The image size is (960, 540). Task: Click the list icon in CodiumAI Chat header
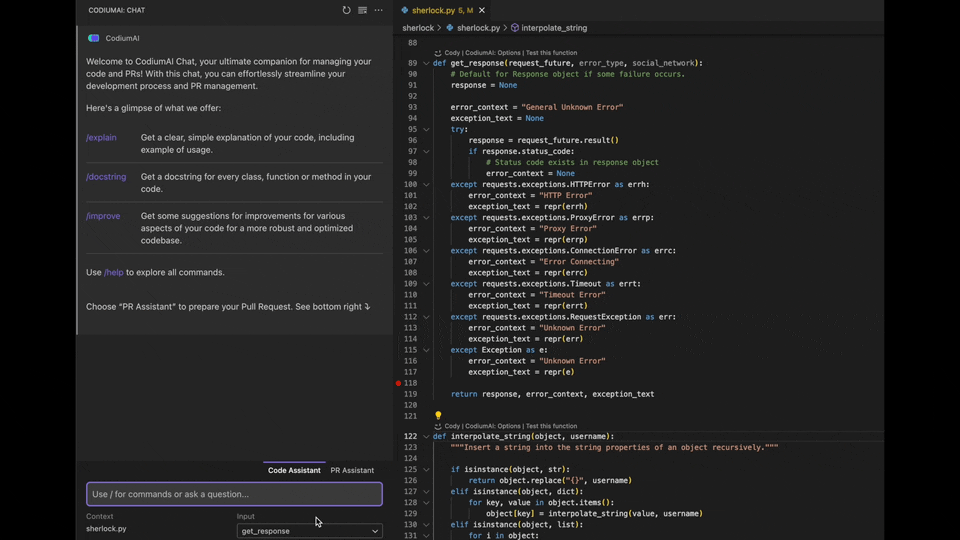362,10
